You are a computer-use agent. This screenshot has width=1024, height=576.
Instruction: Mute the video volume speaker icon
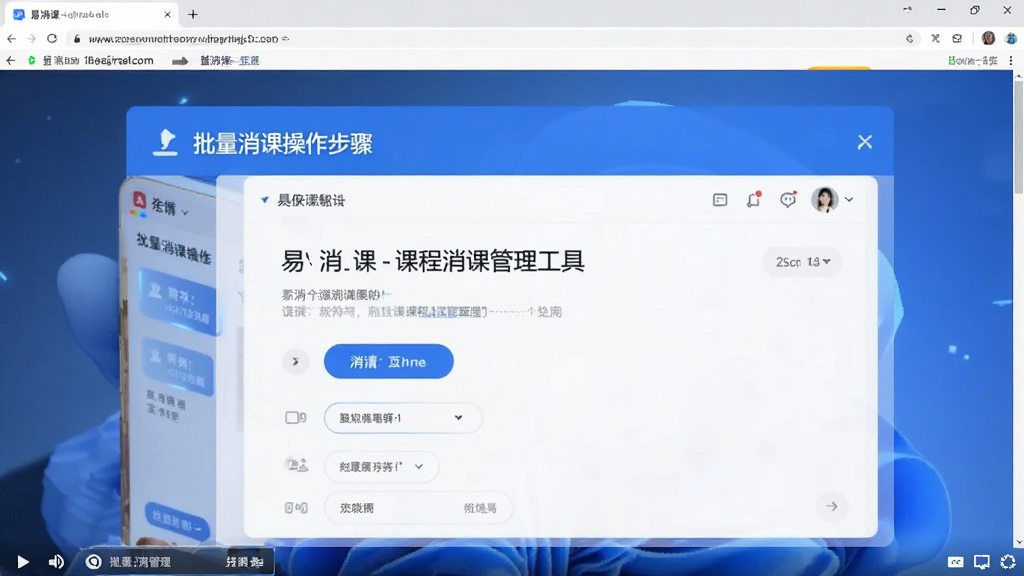tap(56, 562)
